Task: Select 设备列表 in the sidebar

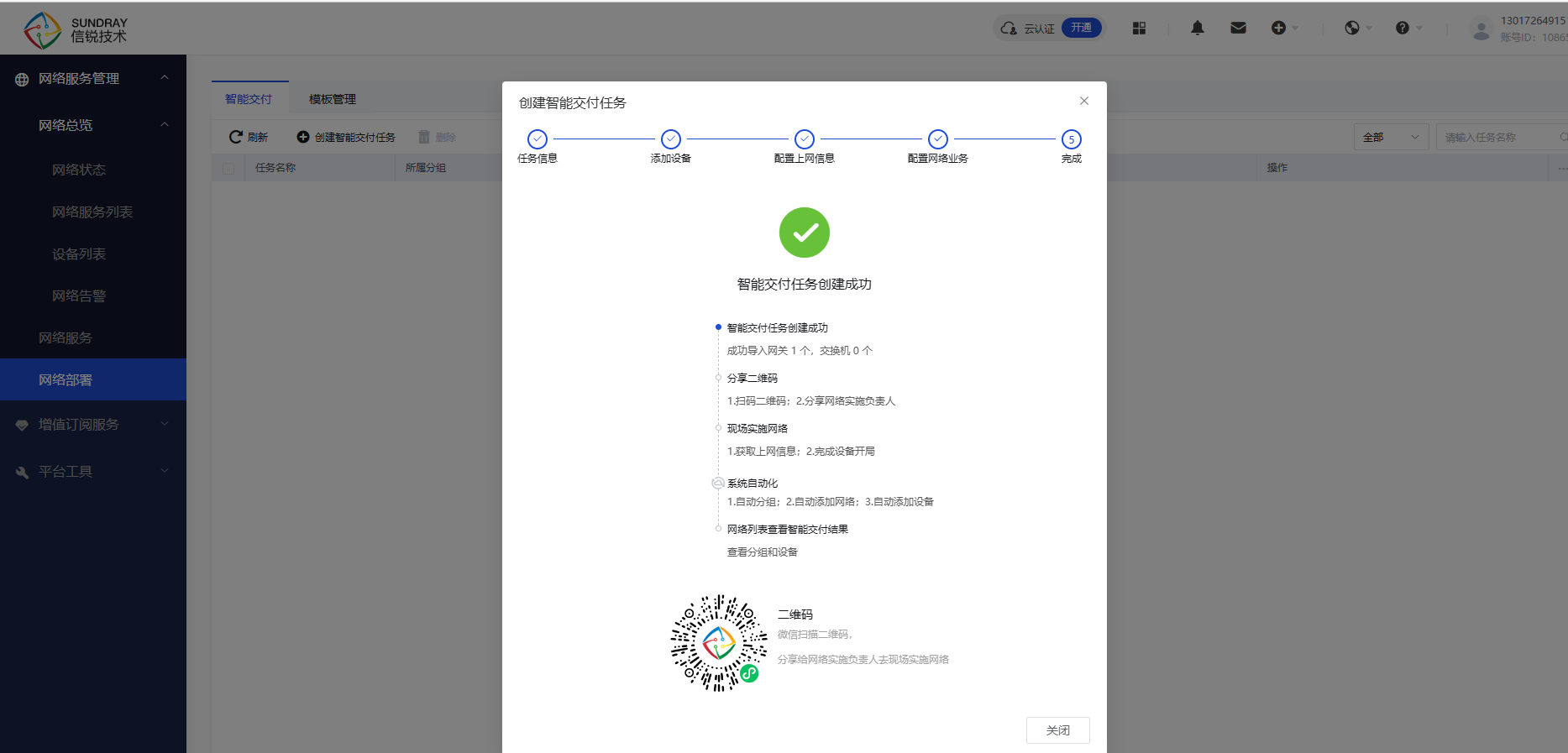Action: point(79,254)
